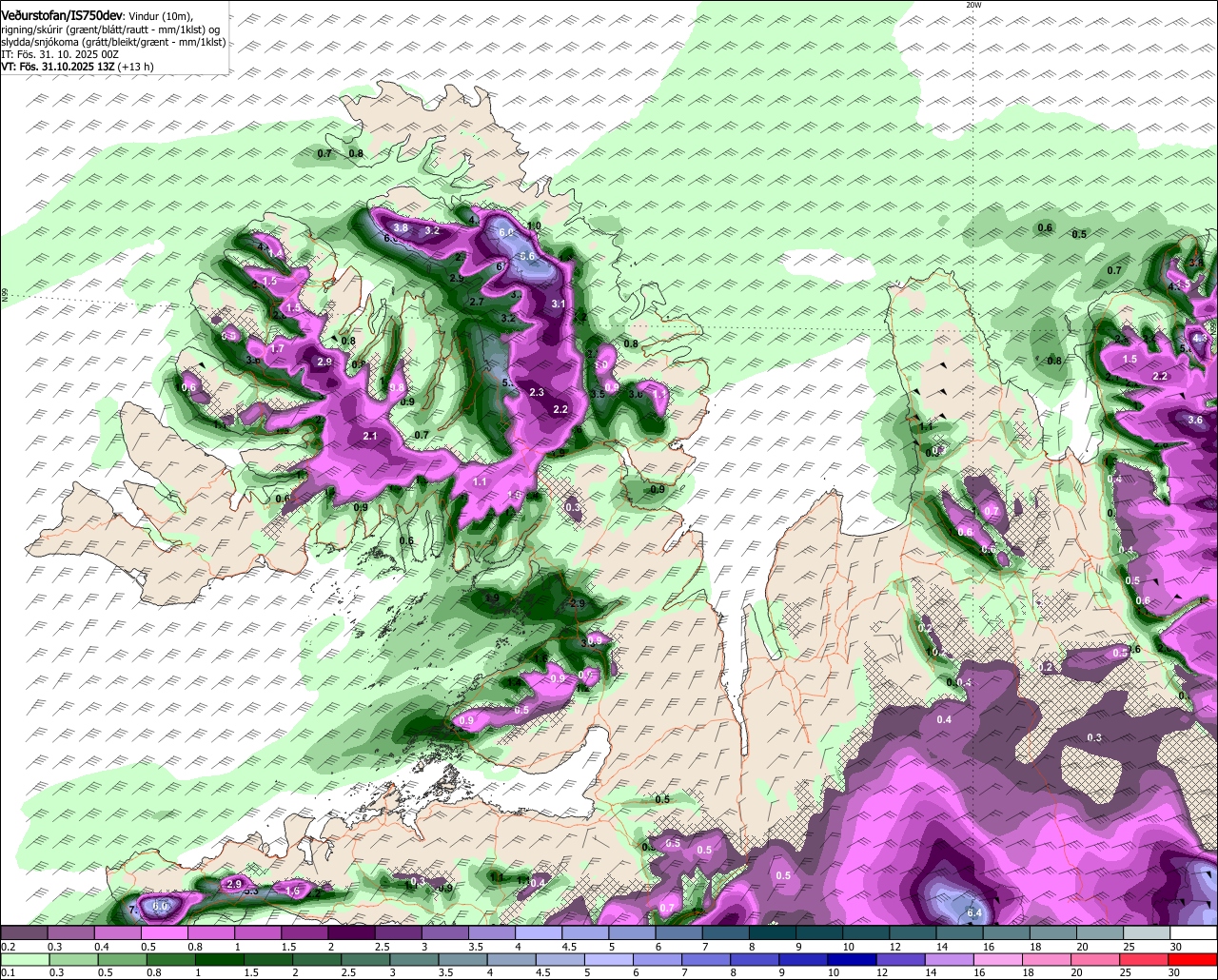Screen dimensions: 1218x980
Task: Click the 3.1 precipitation value on map
Action: tap(559, 304)
